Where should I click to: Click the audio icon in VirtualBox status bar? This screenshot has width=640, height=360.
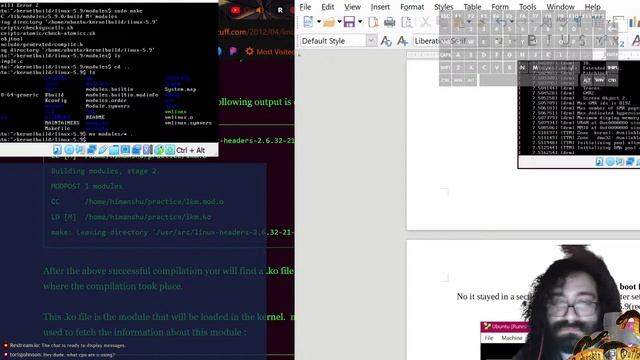pos(80,150)
